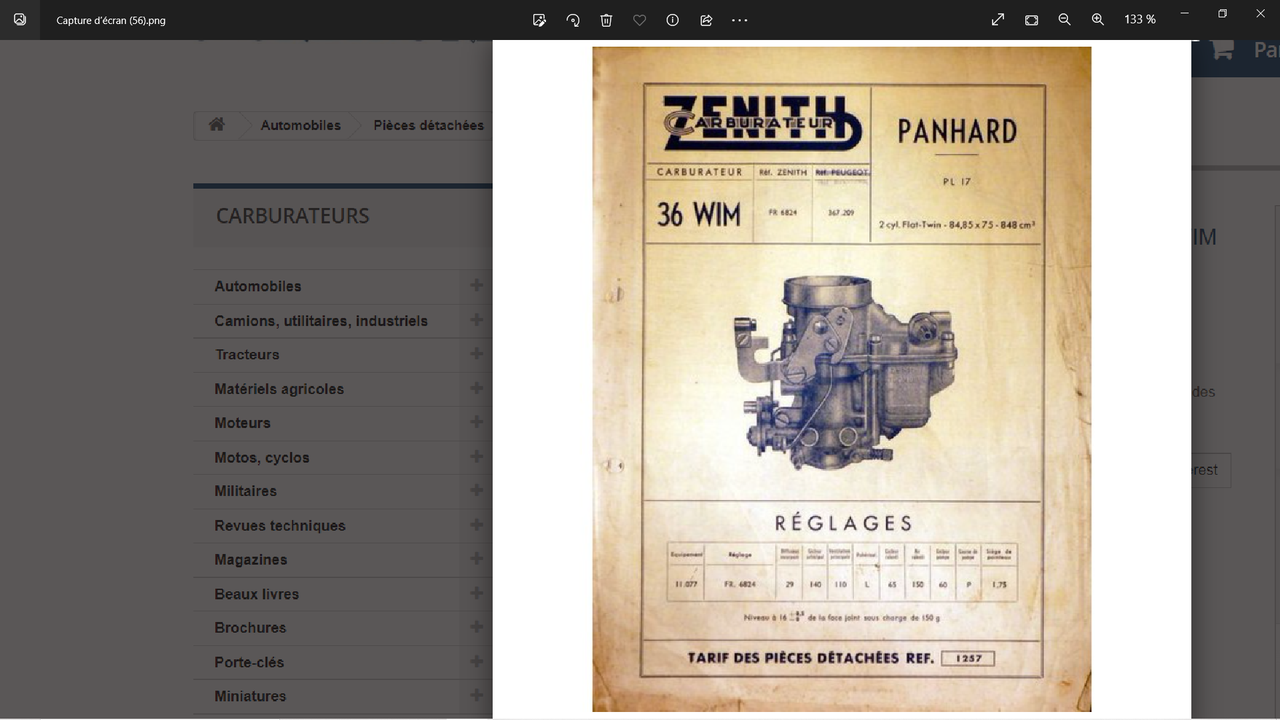Open the image edit tool
The width and height of the screenshot is (1280, 720).
click(539, 19)
